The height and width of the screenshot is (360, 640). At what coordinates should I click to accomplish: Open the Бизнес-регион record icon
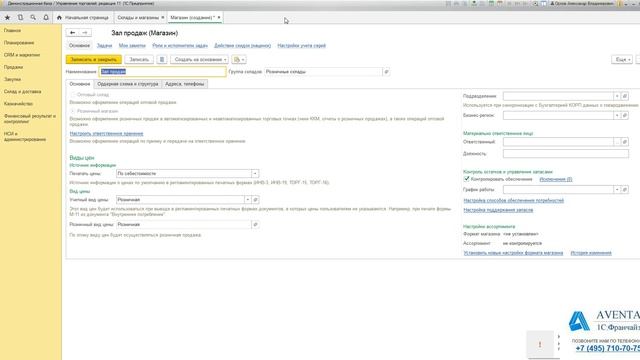pos(625,116)
